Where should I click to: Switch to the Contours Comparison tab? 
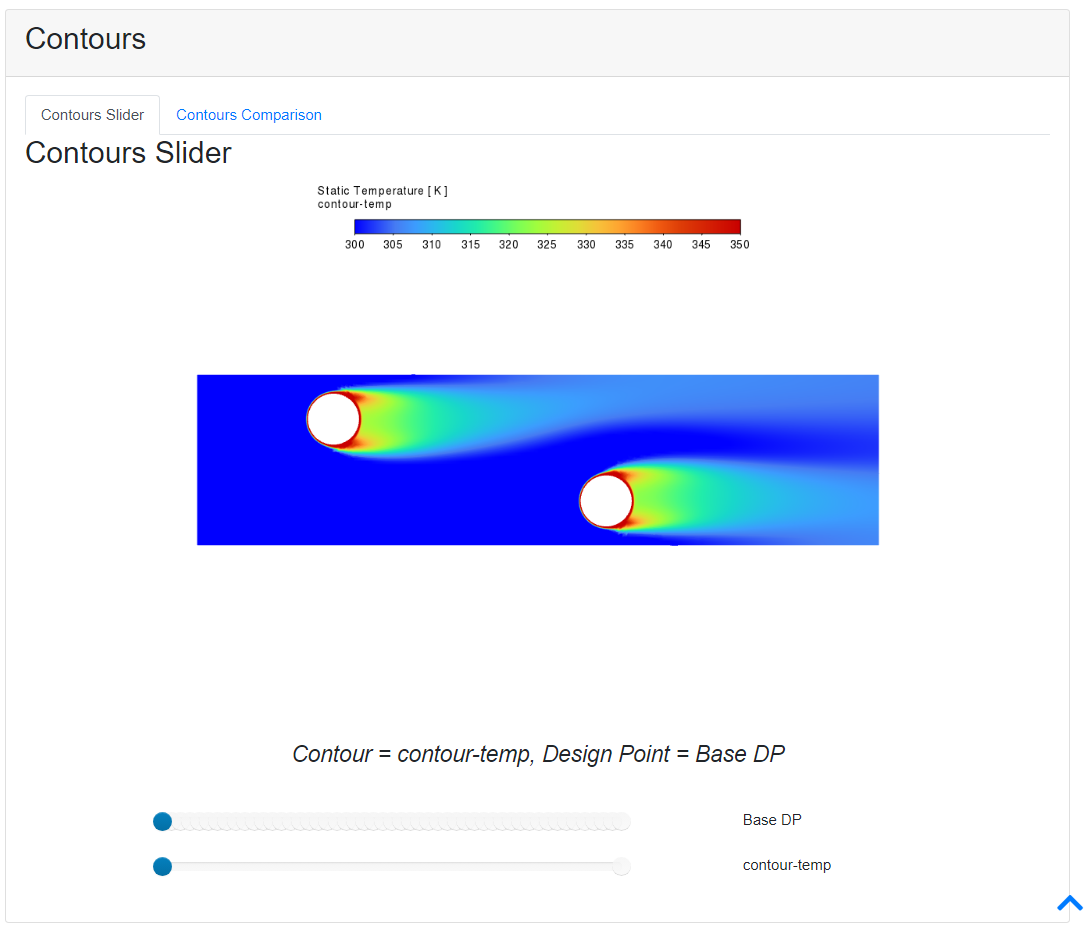[x=248, y=114]
